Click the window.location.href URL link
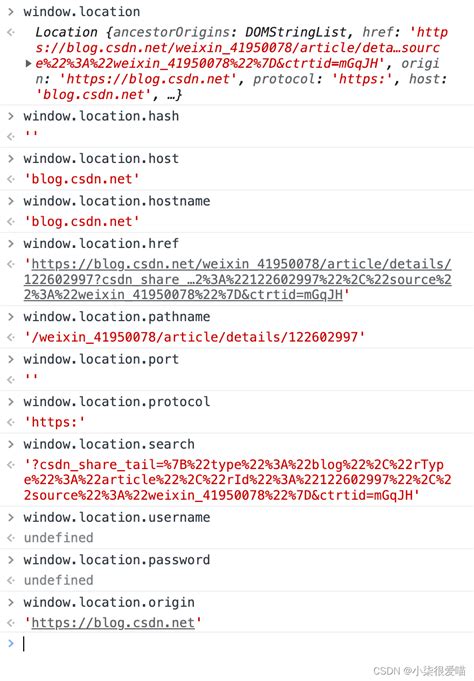Screen dimensions: 474x681 [237, 280]
